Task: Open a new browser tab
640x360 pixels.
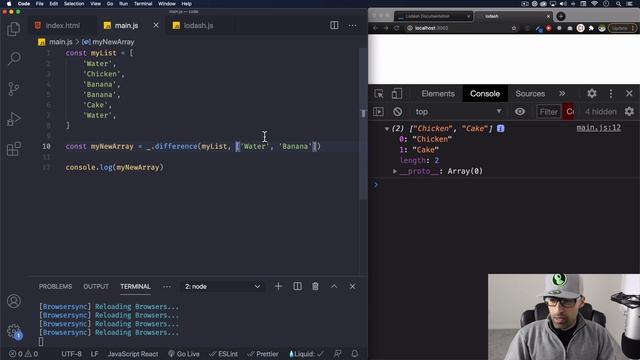Action: tap(561, 16)
